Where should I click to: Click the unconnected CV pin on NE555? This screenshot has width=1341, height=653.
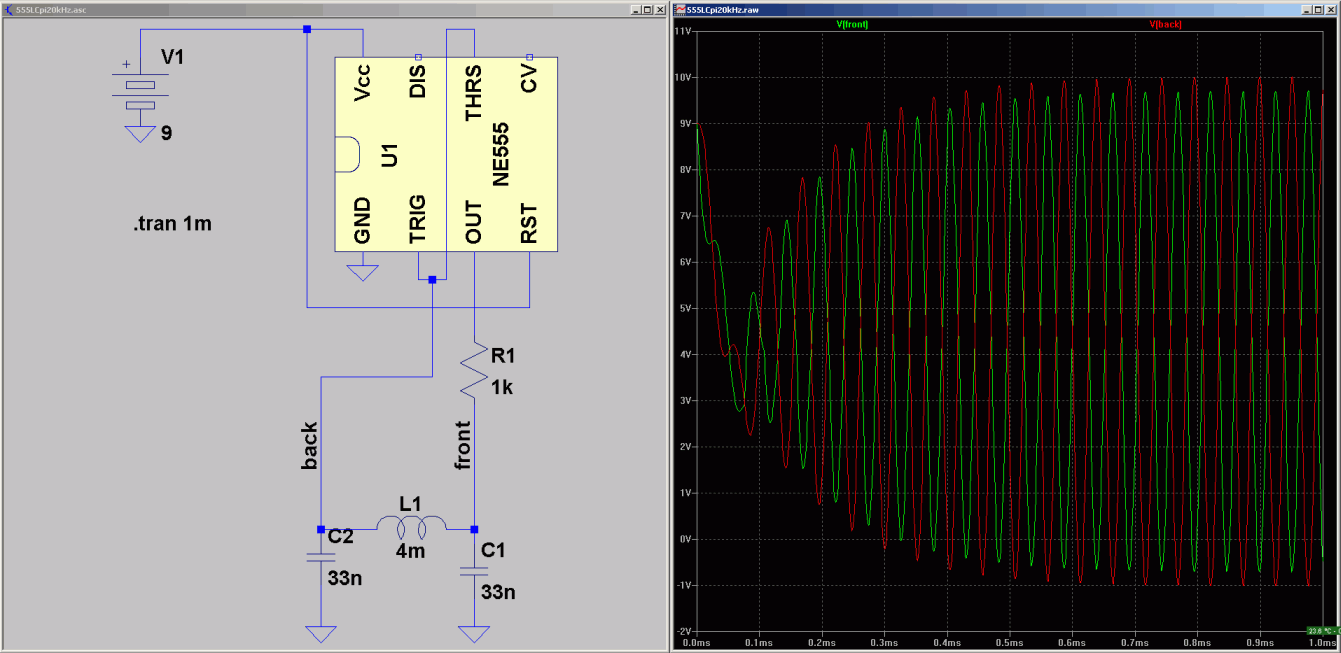[x=529, y=57]
